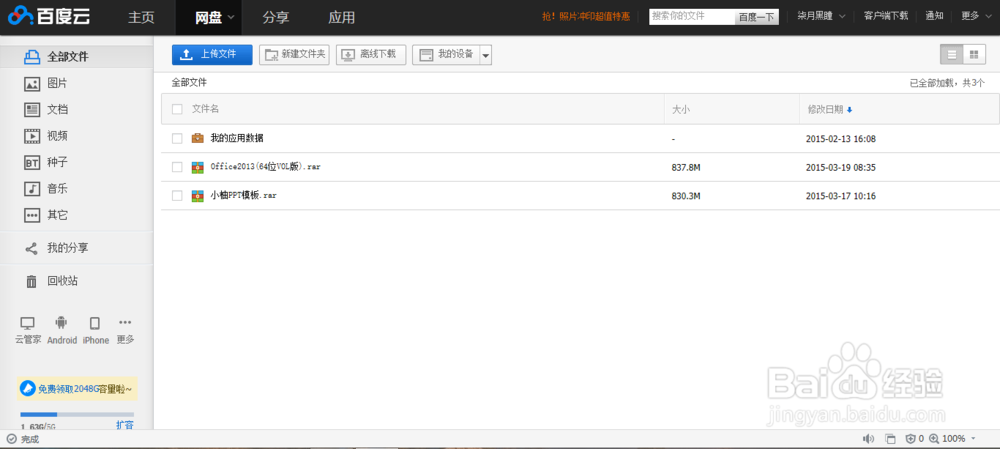This screenshot has height=449, width=1000.
Task: Click the 全部文件 breadcrumb path
Action: (x=189, y=82)
